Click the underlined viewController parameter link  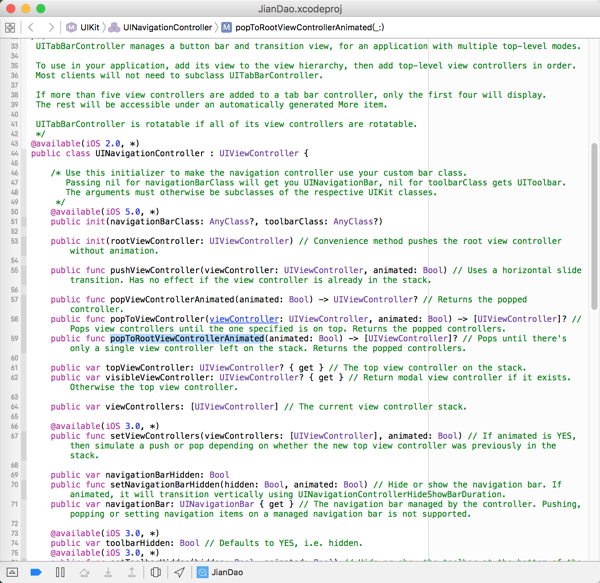tap(244, 319)
